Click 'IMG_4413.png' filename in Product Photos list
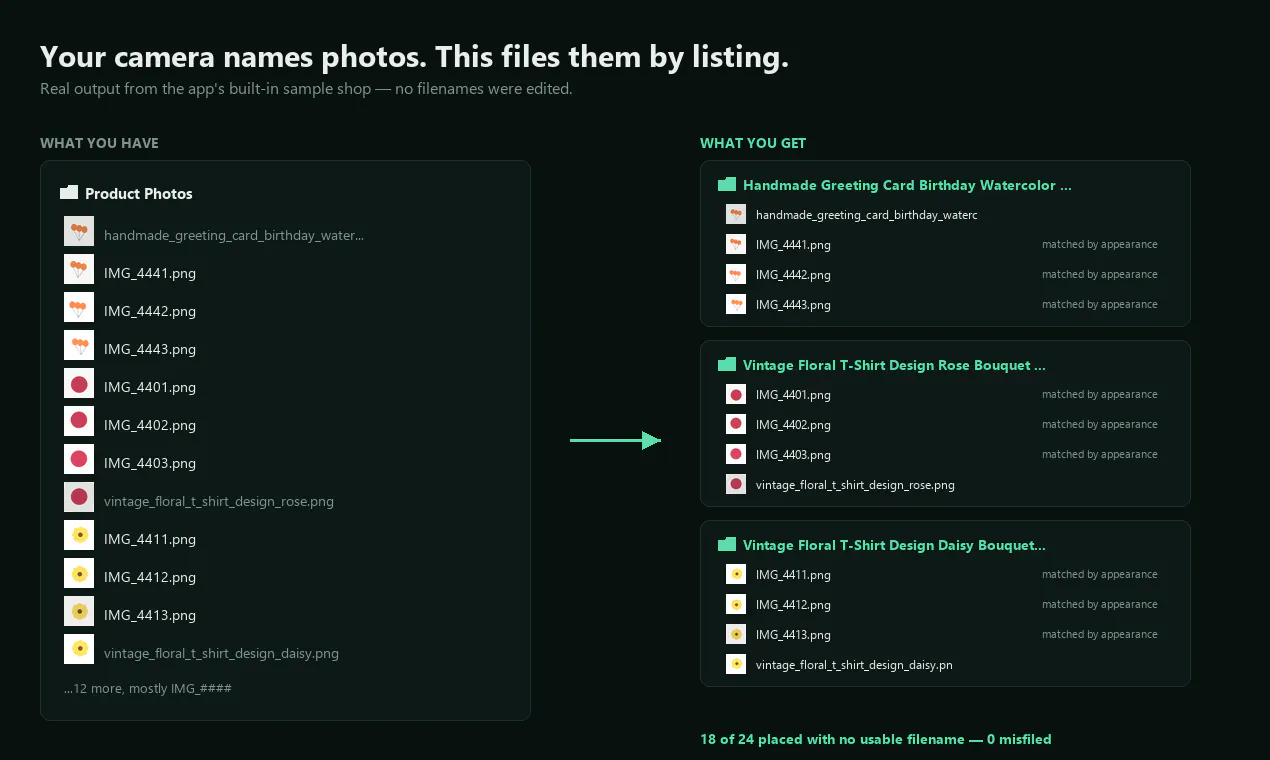Viewport: 1270px width, 760px height. pyautogui.click(x=150, y=615)
